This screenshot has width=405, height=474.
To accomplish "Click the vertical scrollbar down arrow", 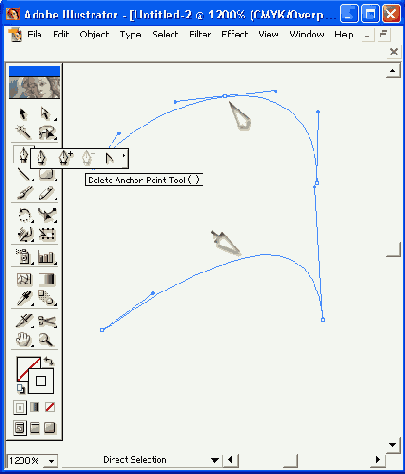I will coord(393,445).
